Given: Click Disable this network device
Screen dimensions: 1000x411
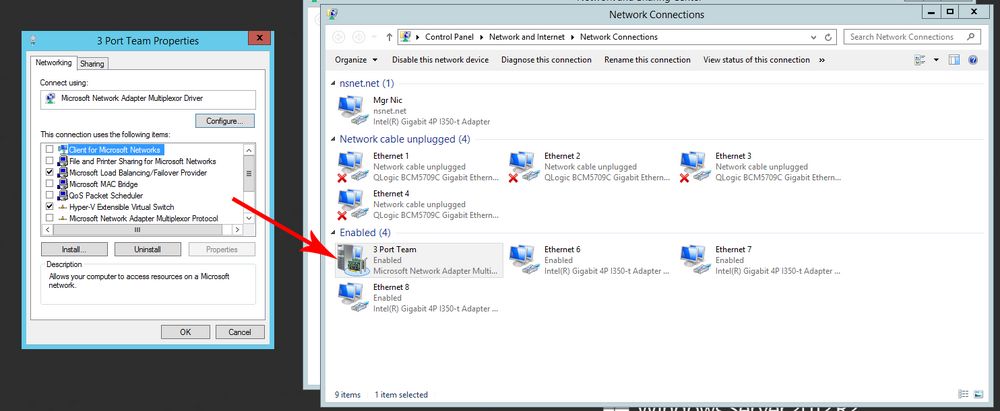Looking at the screenshot, I should 440,60.
